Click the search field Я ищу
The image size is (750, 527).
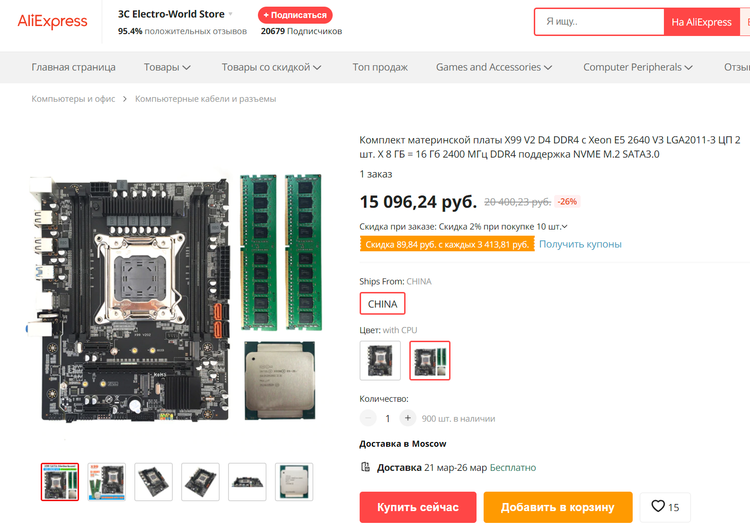(599, 22)
